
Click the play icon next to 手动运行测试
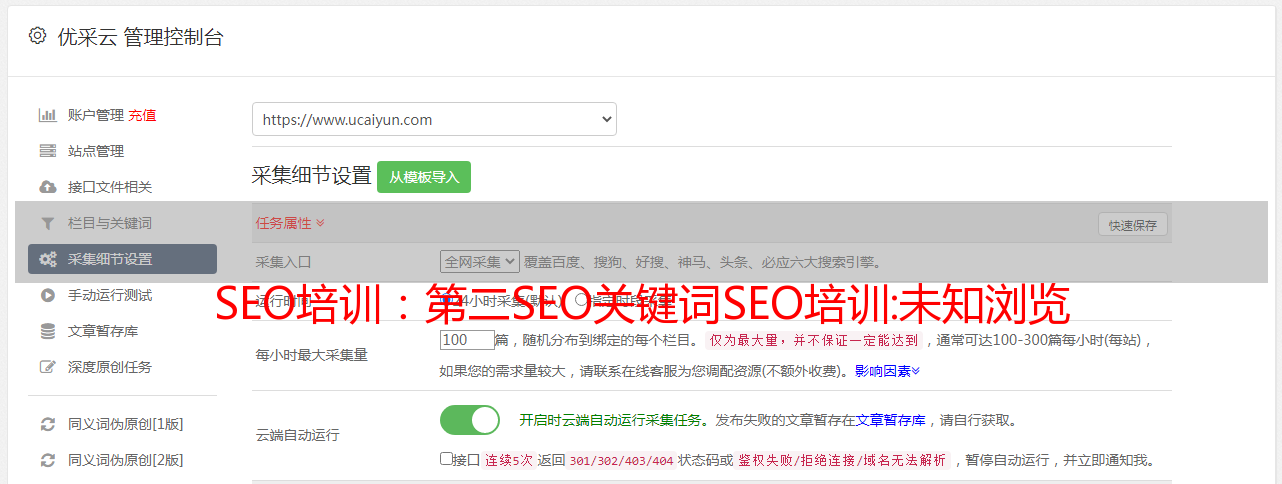47,295
